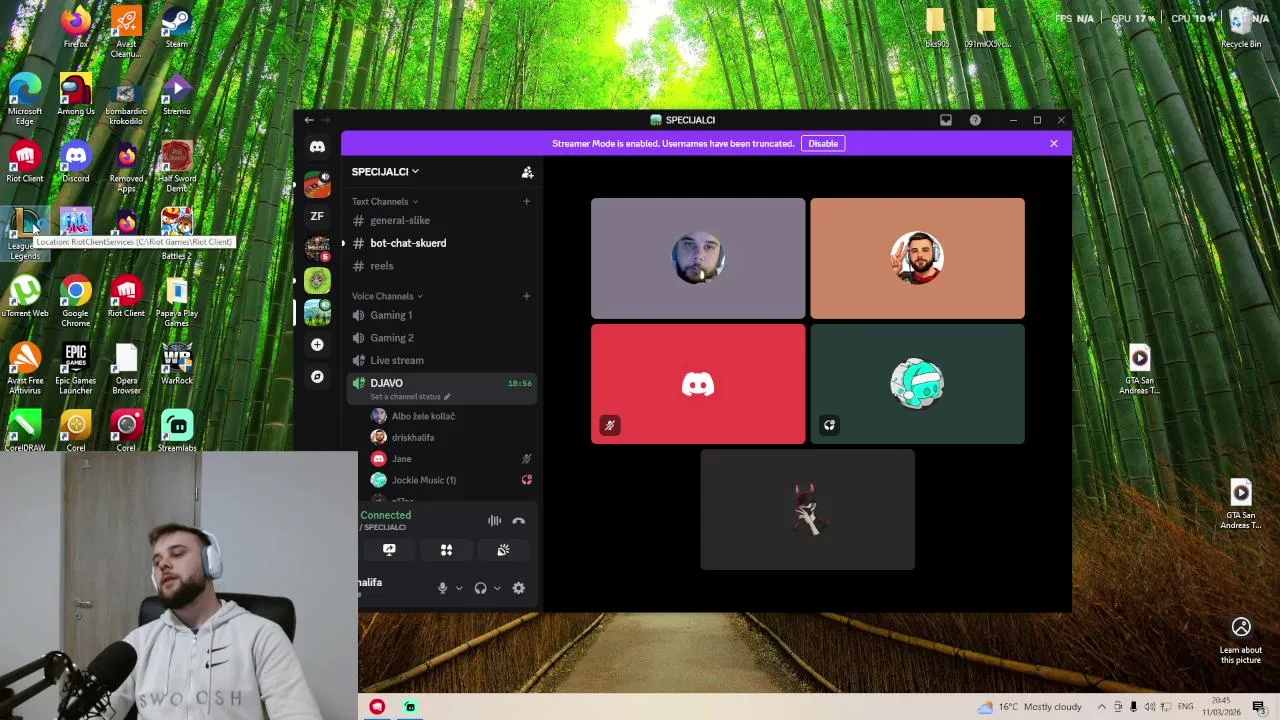Create a new voice channel plus icon
1280x720 pixels.
pyautogui.click(x=526, y=296)
